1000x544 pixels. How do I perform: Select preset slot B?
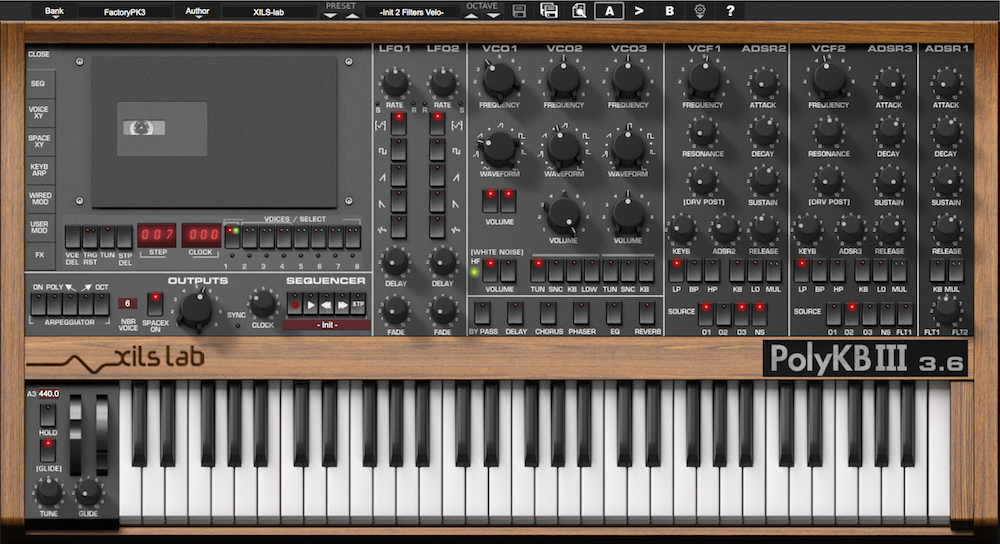click(669, 11)
